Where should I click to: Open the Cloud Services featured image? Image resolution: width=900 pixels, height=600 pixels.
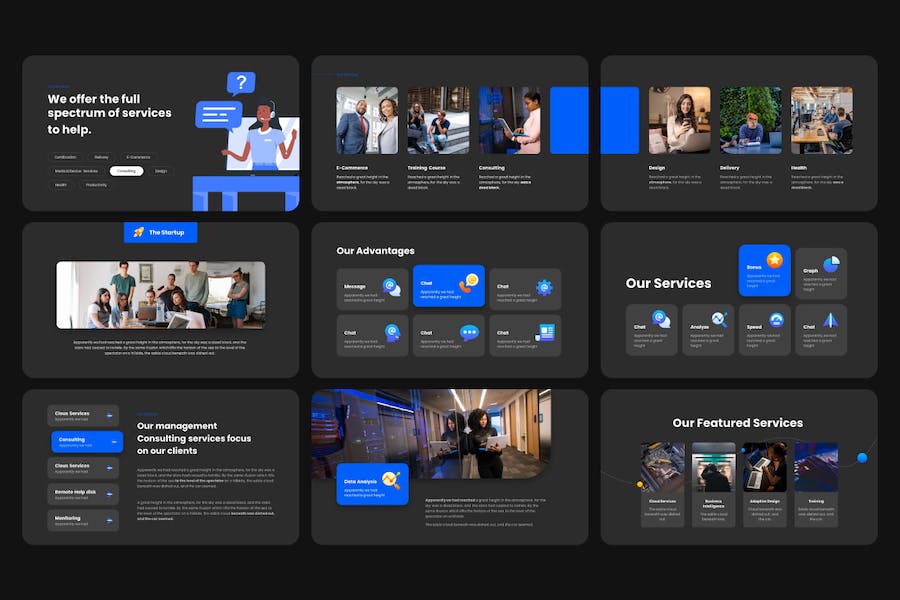coord(662,467)
